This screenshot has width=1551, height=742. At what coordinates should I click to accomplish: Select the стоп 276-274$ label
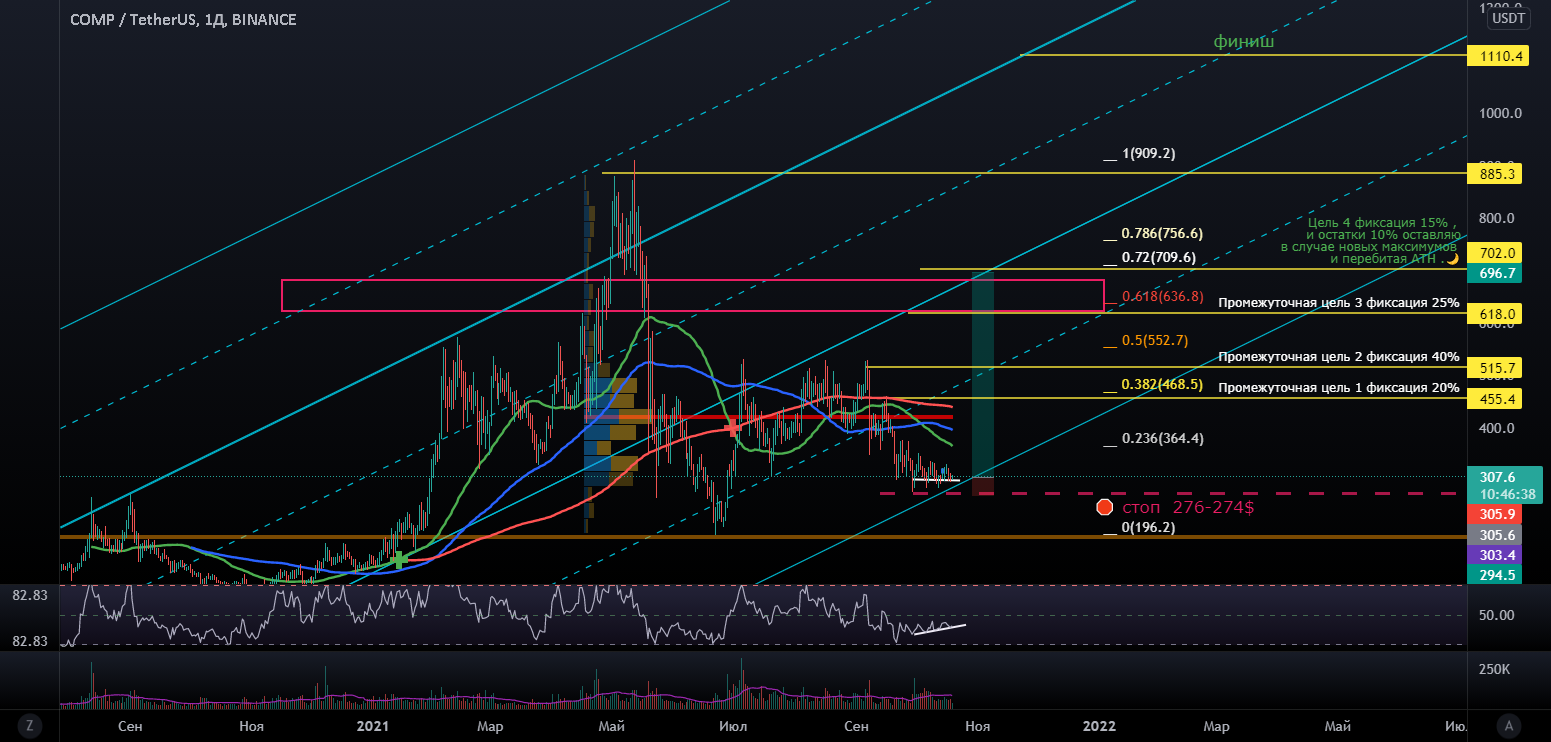pos(1188,508)
